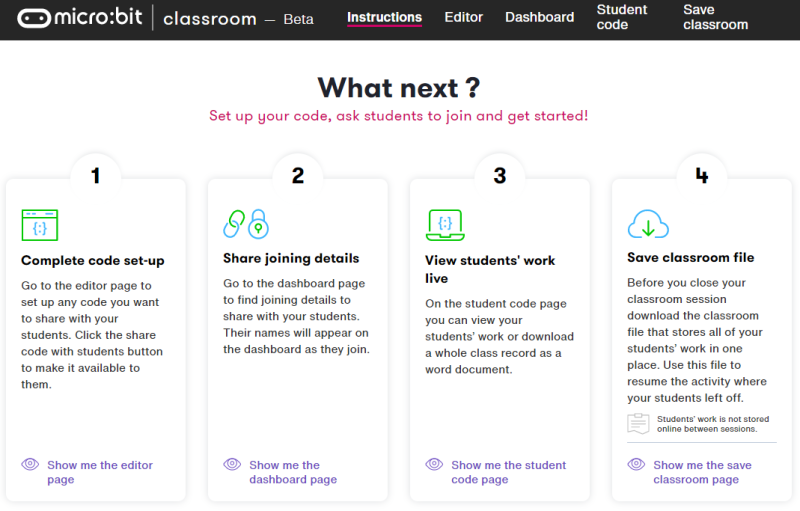Click the eye icon beside student code page link
Screen dimensions: 800x511
434,464
